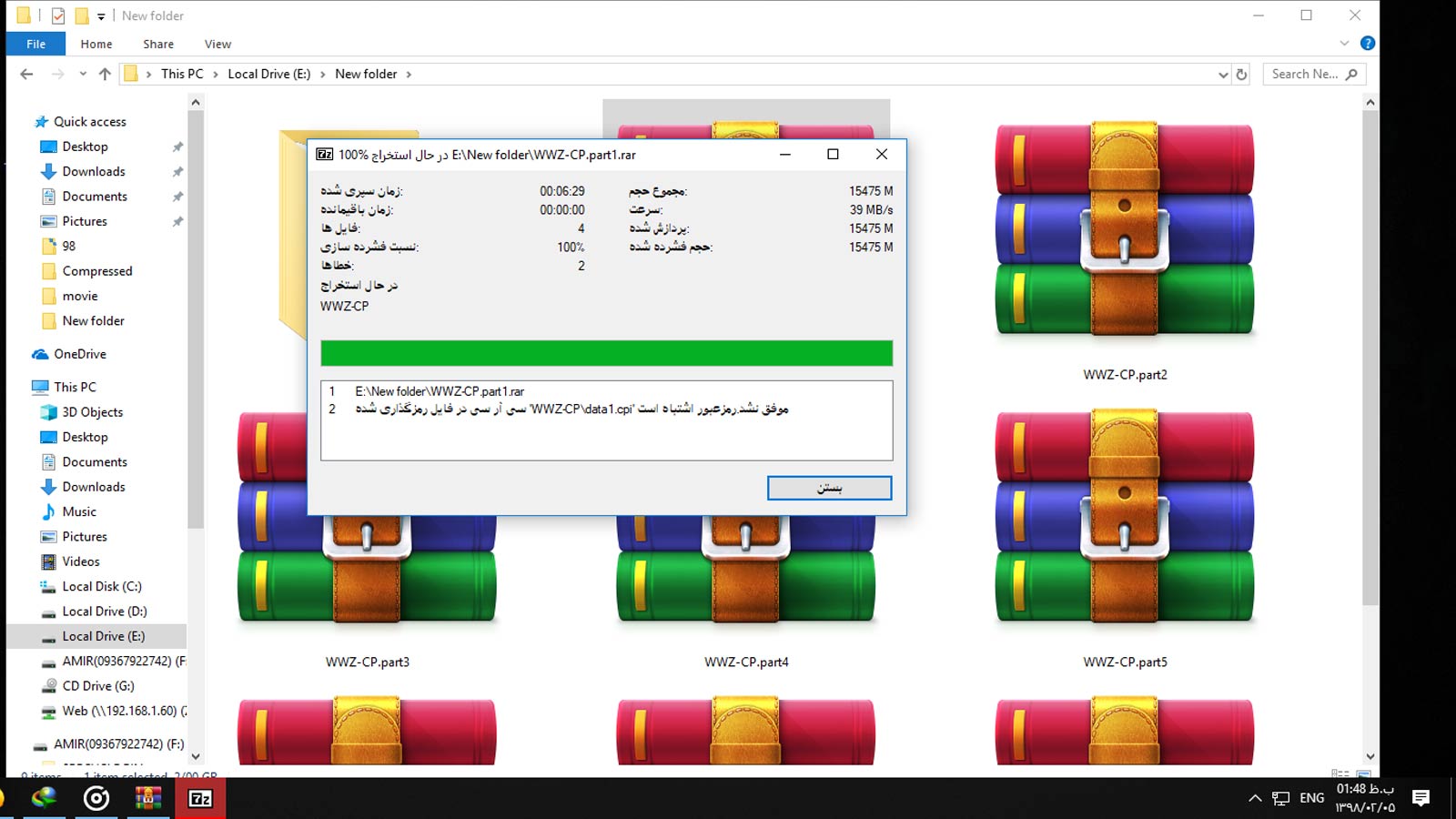Open the File ribbon tab
The height and width of the screenshot is (819, 1456).
point(35,44)
